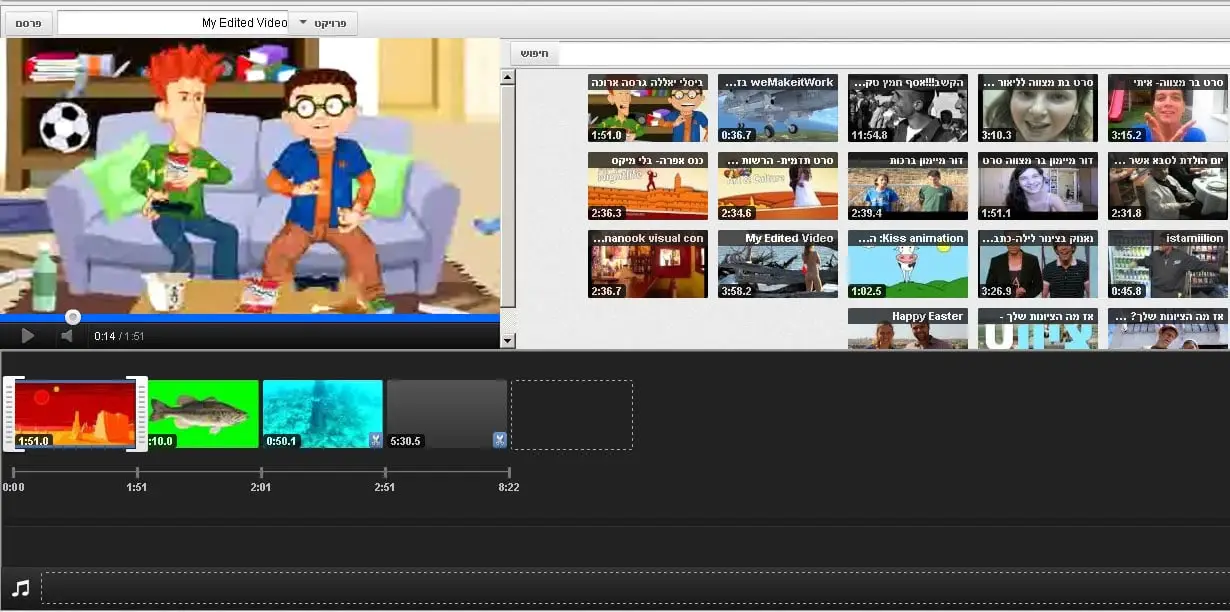
Task: Click the music note audio track icon
Action: [20, 588]
